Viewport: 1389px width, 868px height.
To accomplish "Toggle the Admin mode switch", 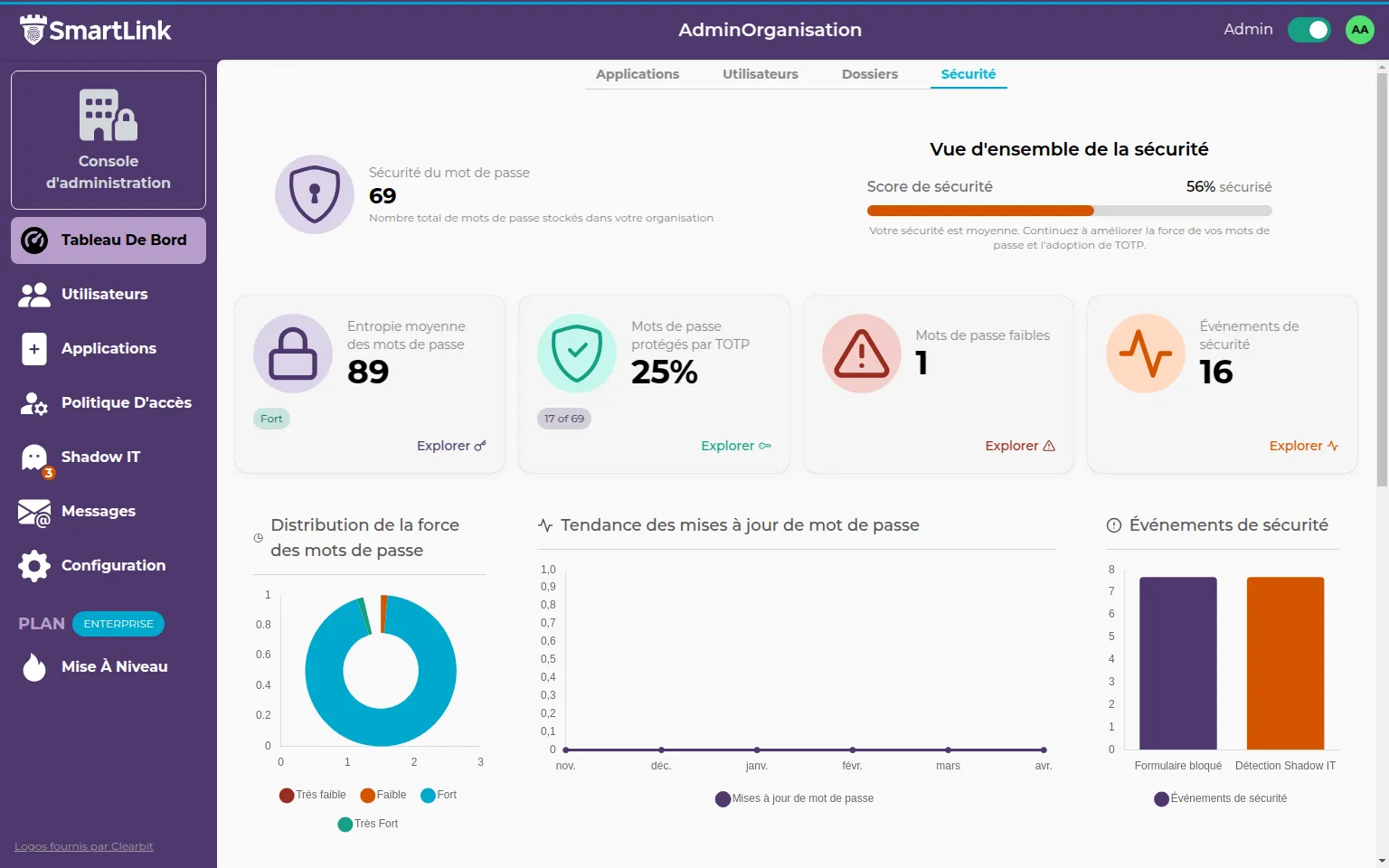I will click(1309, 30).
